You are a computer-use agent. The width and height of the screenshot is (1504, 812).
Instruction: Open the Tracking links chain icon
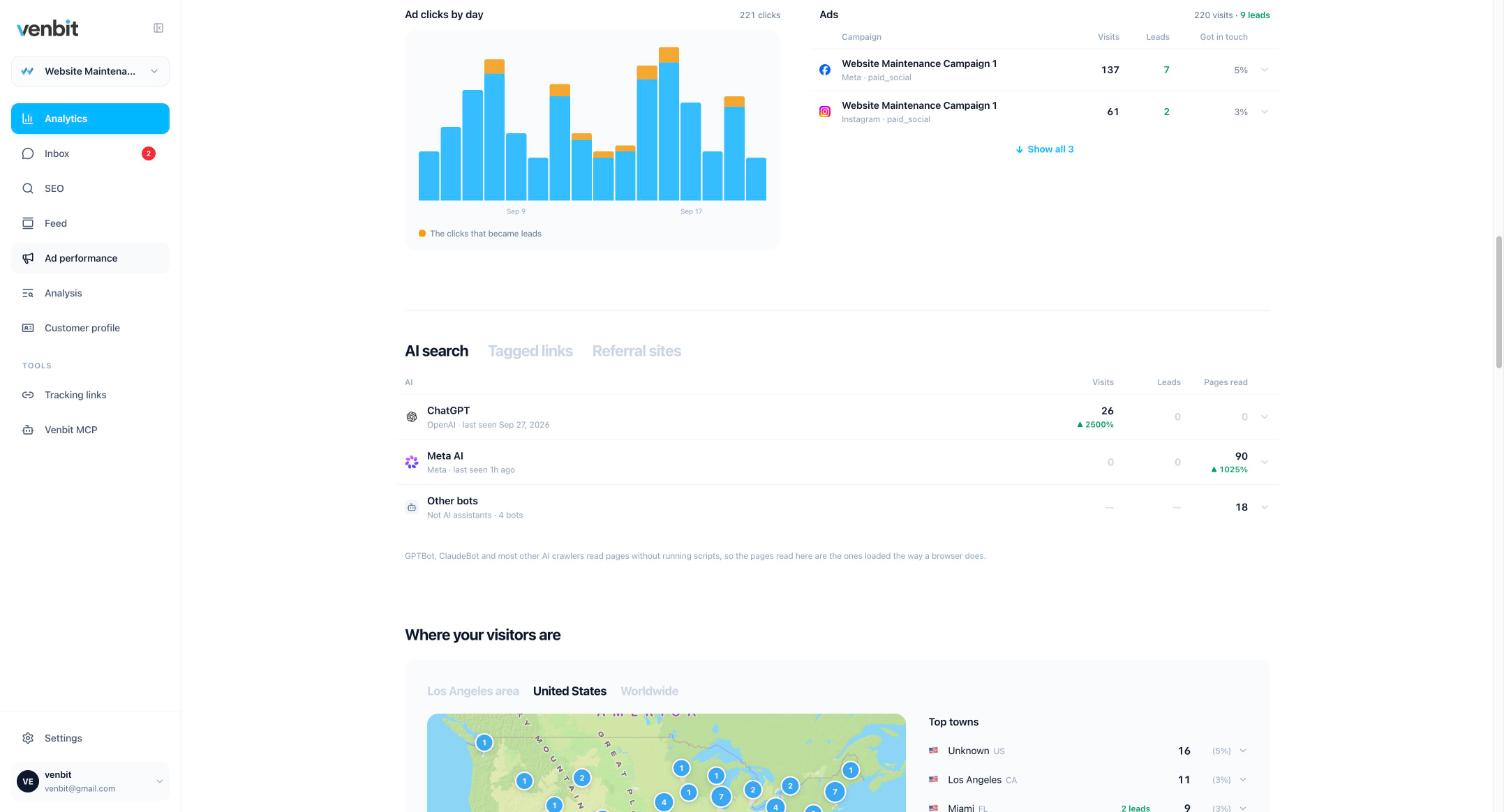pos(28,395)
